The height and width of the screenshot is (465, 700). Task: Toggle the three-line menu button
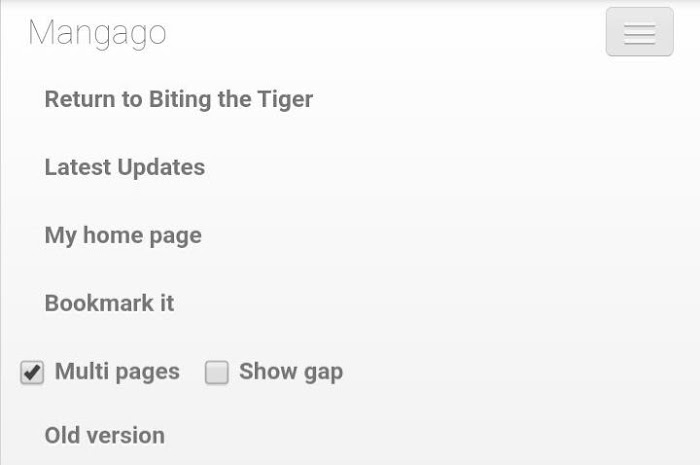click(639, 32)
